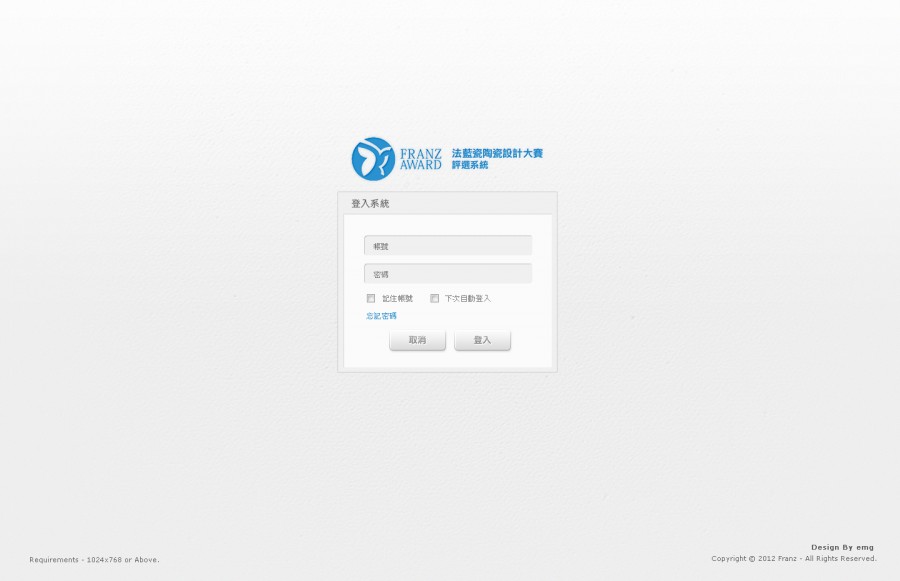Click inside the 密碼 password field
Screen dimensions: 900x581
pyautogui.click(x=447, y=273)
